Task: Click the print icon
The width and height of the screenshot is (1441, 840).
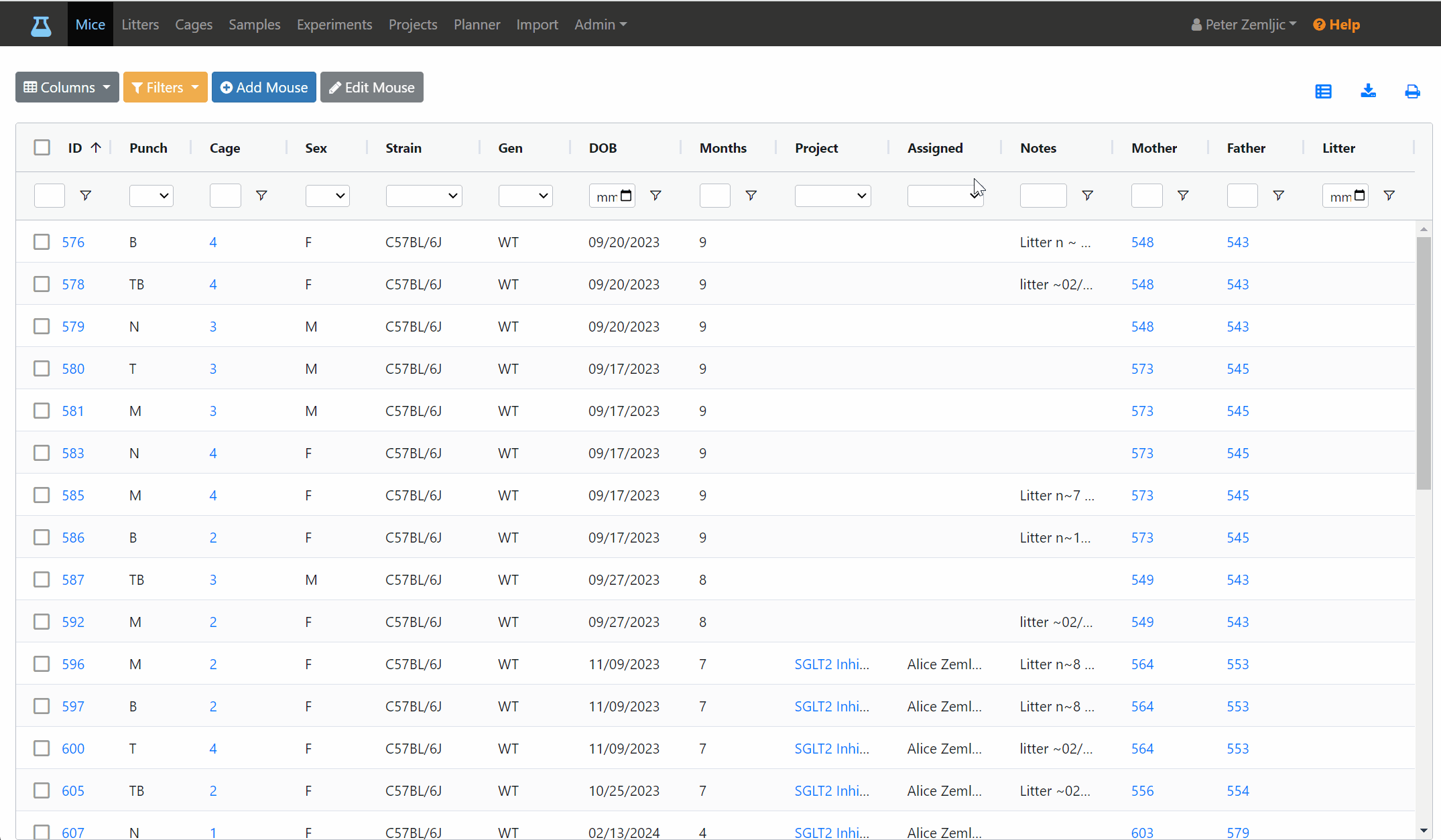Action: (1412, 91)
